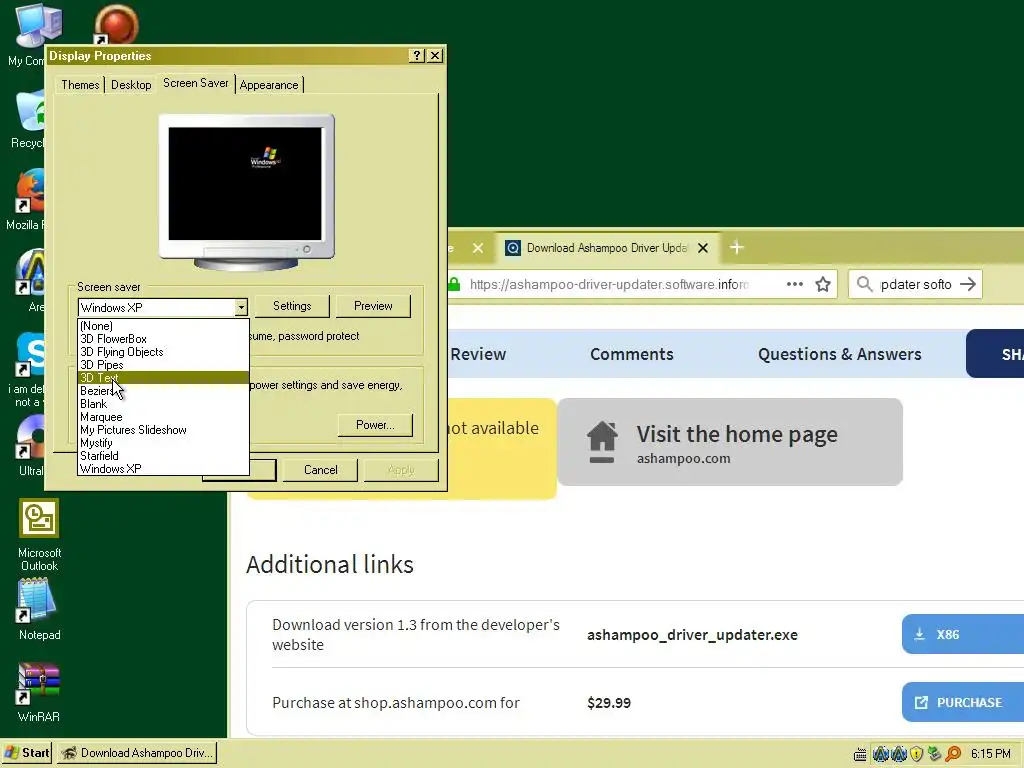
Task: Click the Firefox search box text
Action: coord(916,284)
